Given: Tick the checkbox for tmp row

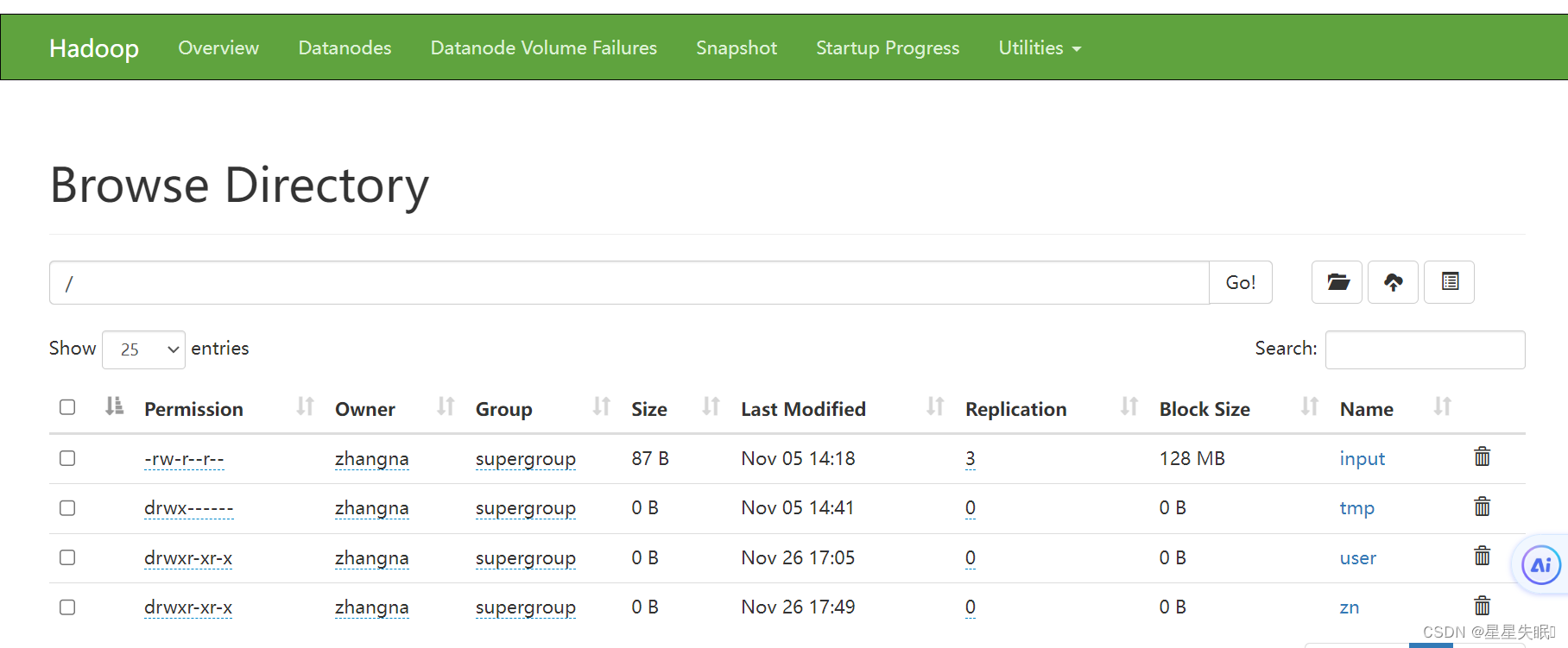Looking at the screenshot, I should pyautogui.click(x=67, y=508).
